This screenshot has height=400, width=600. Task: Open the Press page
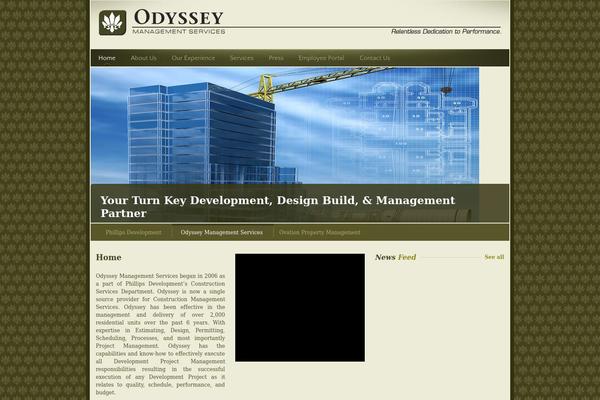(x=276, y=58)
